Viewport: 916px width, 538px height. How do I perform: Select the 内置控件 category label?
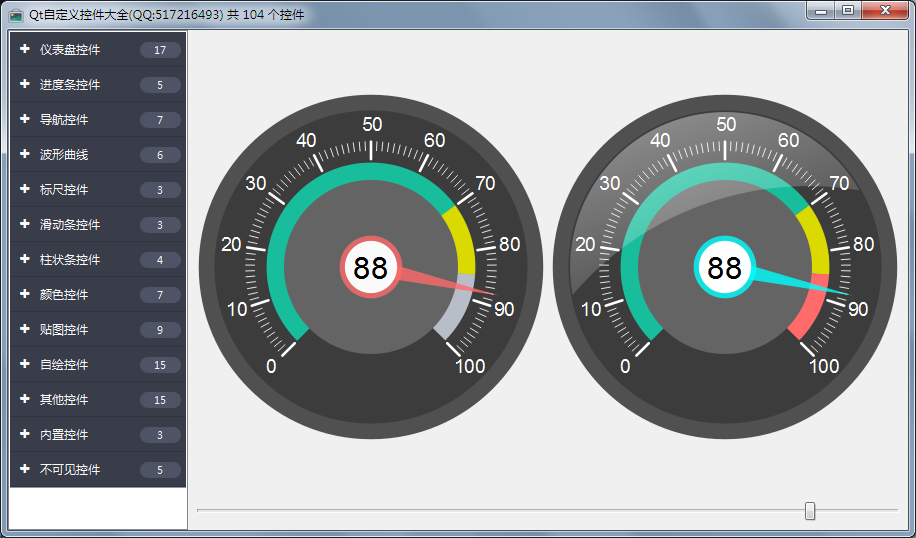[64, 435]
